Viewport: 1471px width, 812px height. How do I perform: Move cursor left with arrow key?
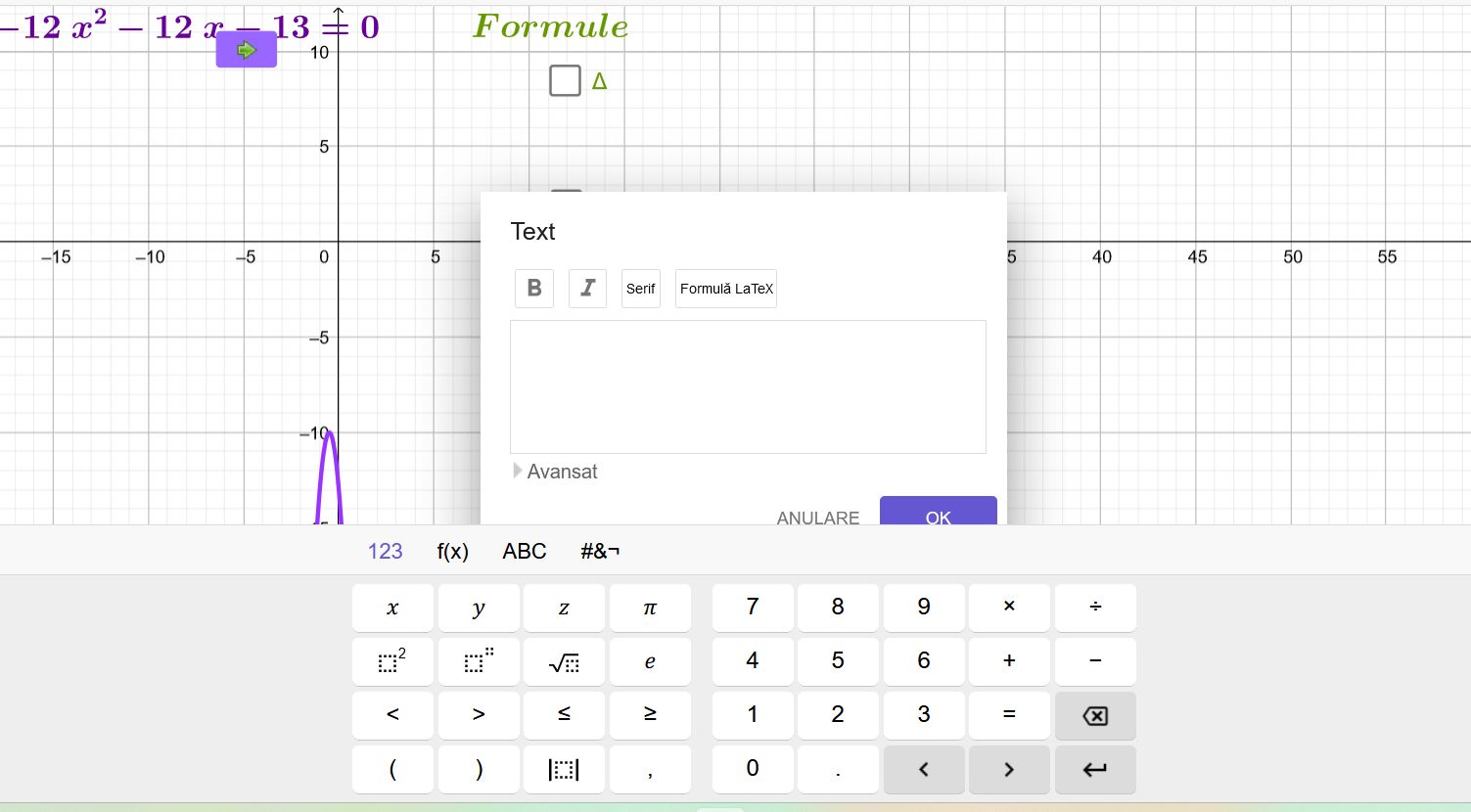tap(924, 769)
